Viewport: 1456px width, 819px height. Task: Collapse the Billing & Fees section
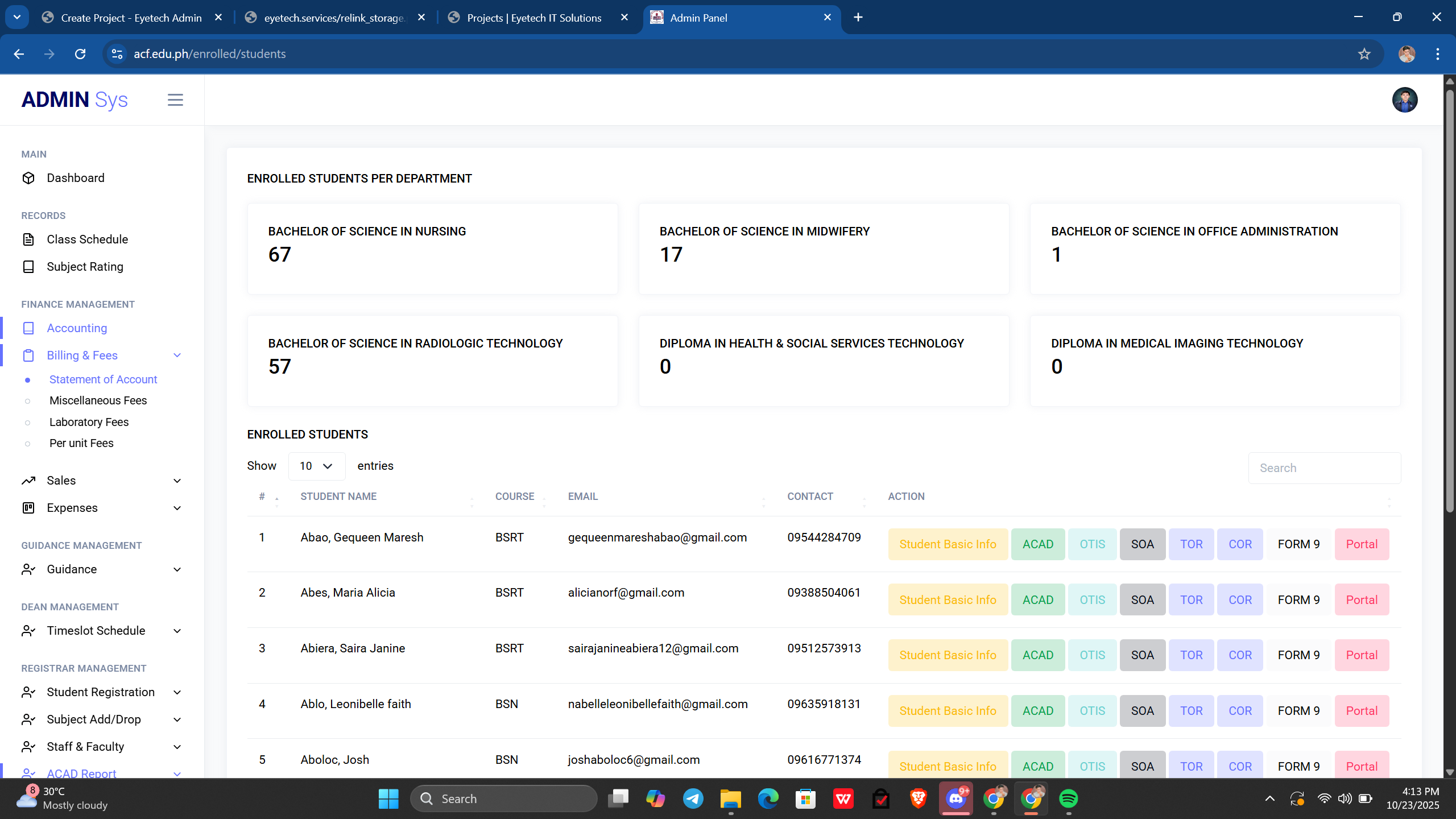coord(177,355)
